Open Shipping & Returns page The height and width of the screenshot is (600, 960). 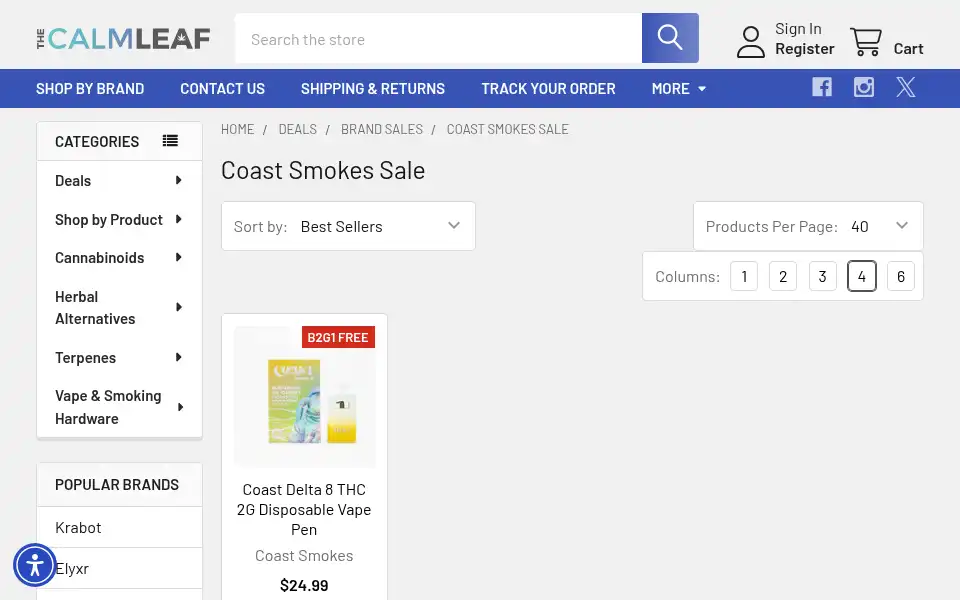click(x=373, y=89)
